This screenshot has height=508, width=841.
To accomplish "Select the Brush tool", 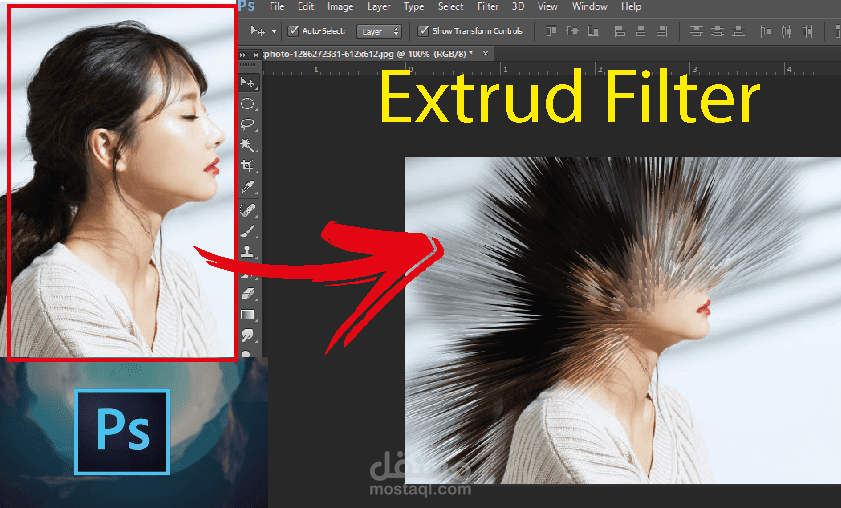I will point(248,231).
